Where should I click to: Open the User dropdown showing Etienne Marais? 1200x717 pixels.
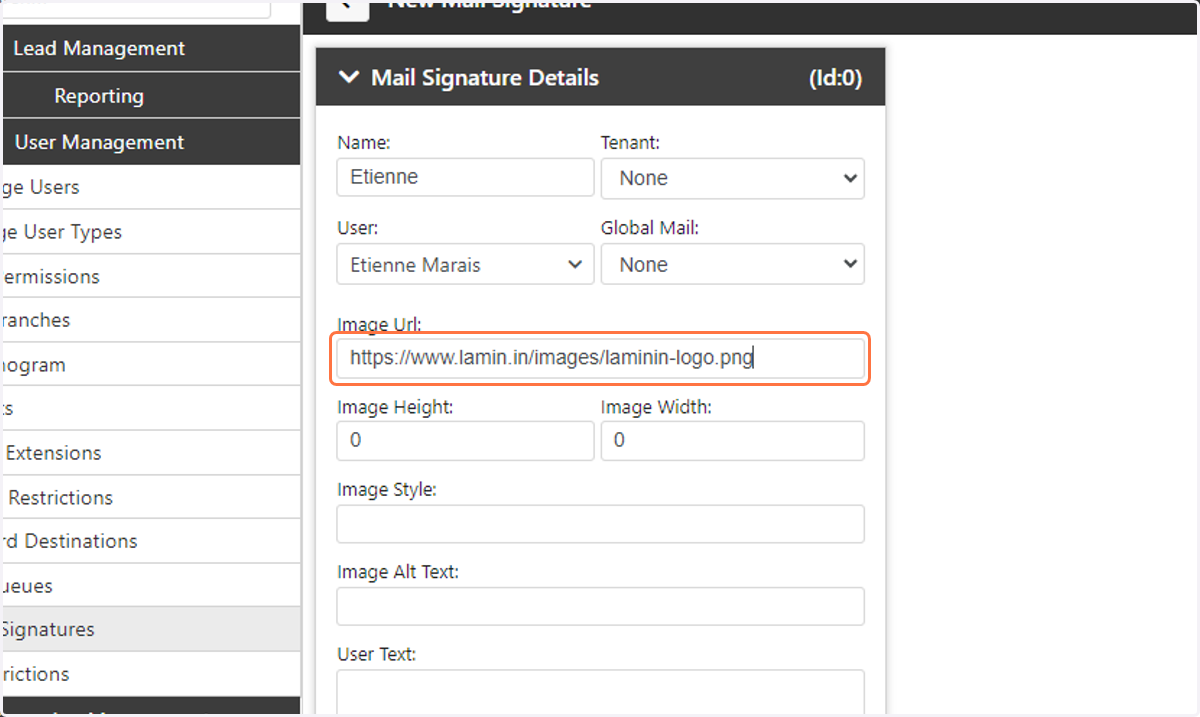[x=466, y=265]
